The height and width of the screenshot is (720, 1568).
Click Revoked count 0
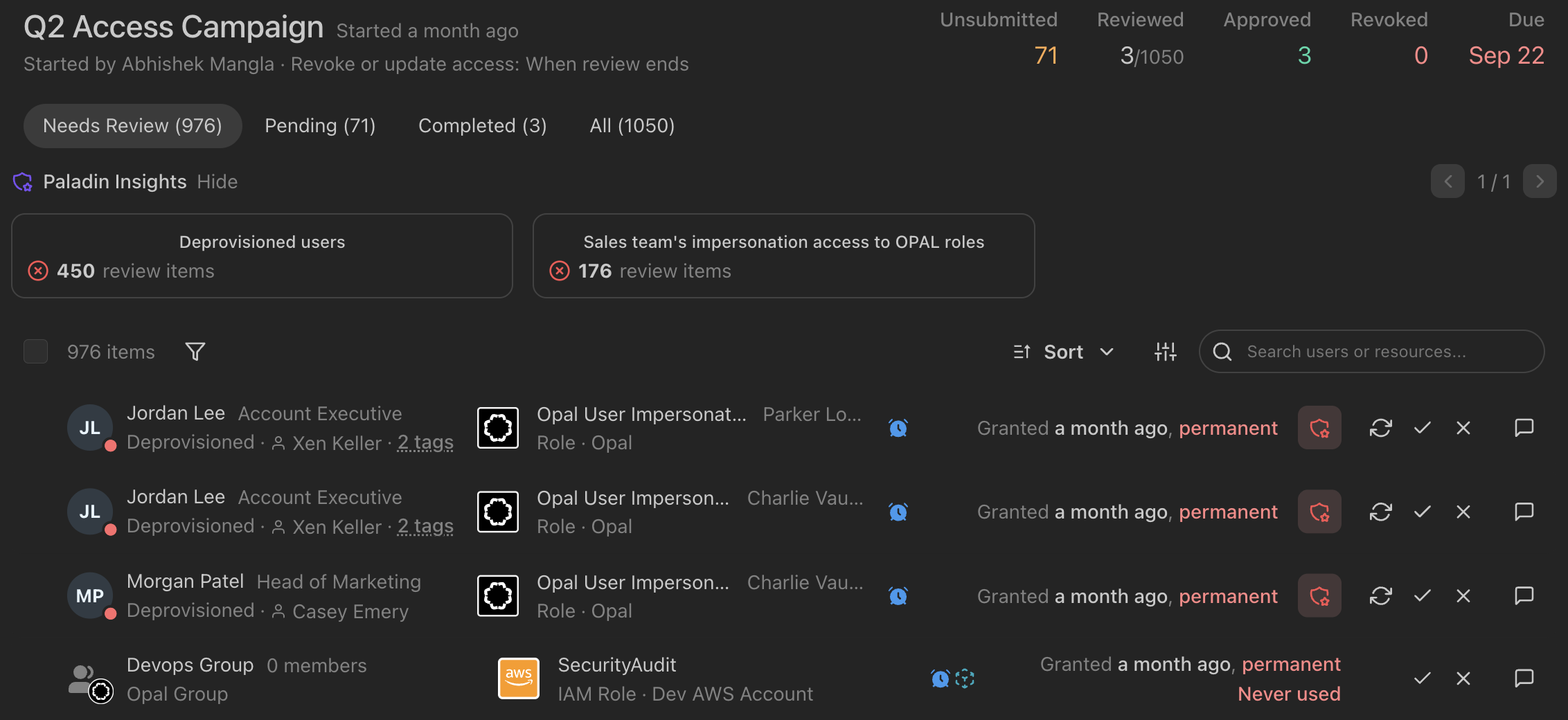point(1420,55)
